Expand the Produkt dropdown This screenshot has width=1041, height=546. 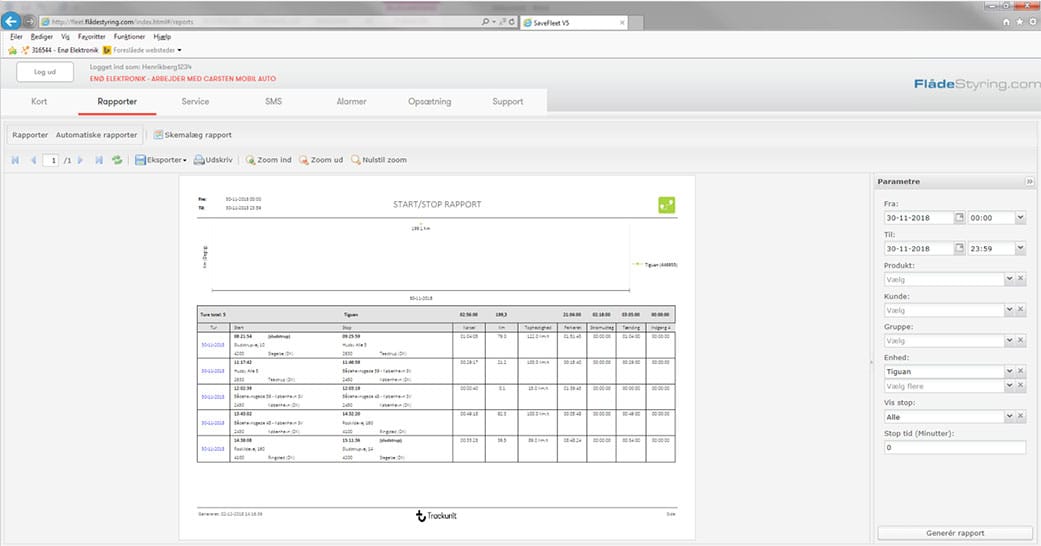[1009, 280]
